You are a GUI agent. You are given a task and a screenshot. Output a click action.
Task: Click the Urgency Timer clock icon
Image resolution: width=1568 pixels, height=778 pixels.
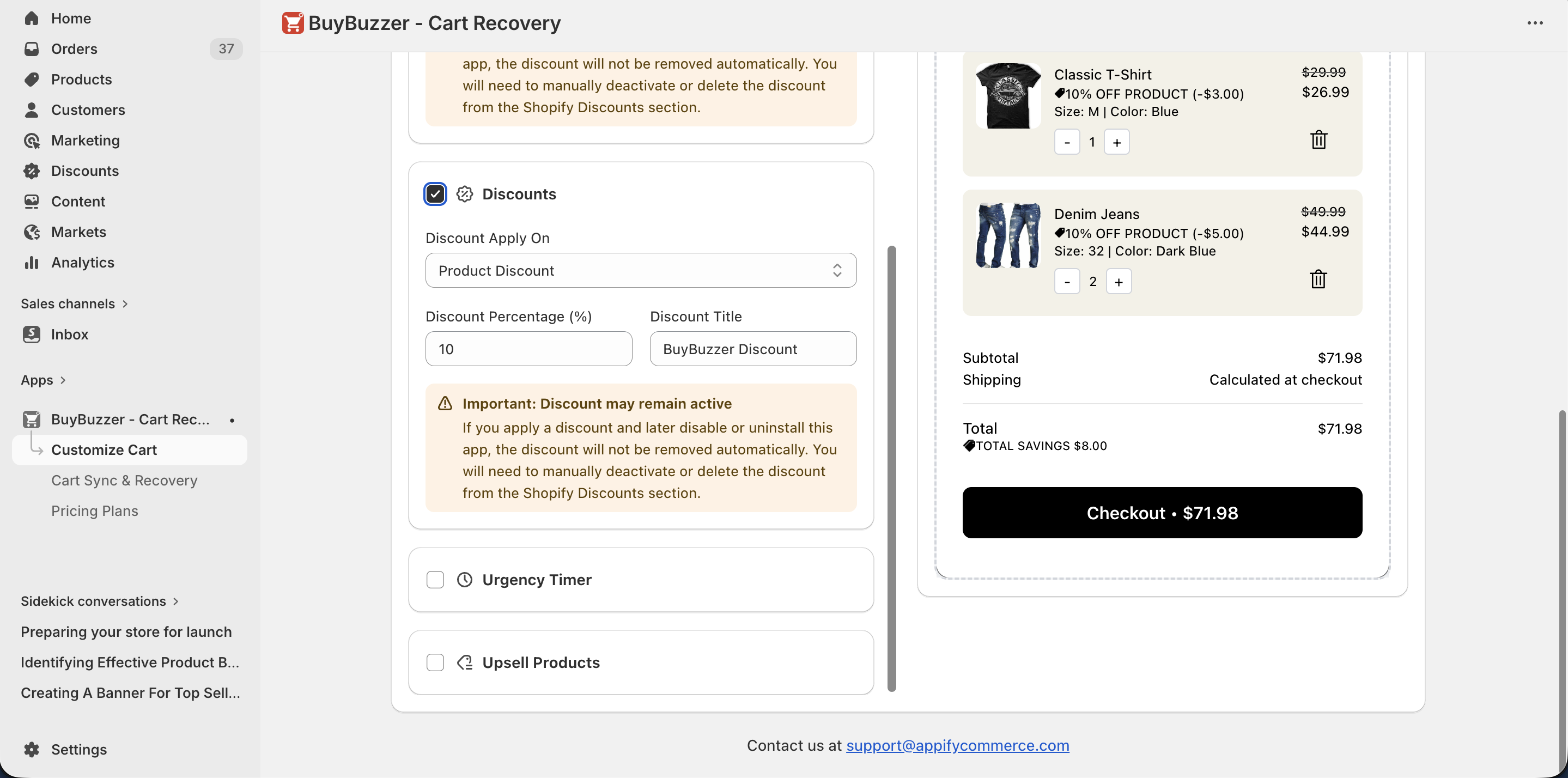tap(464, 580)
